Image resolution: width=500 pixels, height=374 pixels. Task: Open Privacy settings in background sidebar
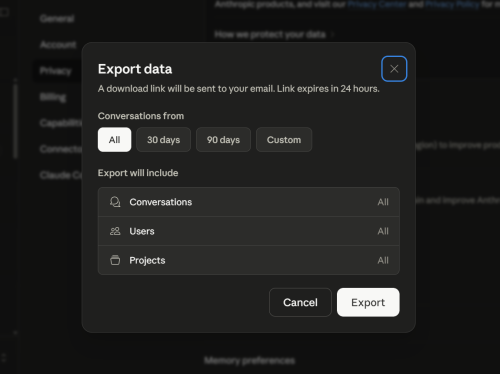[x=56, y=71]
